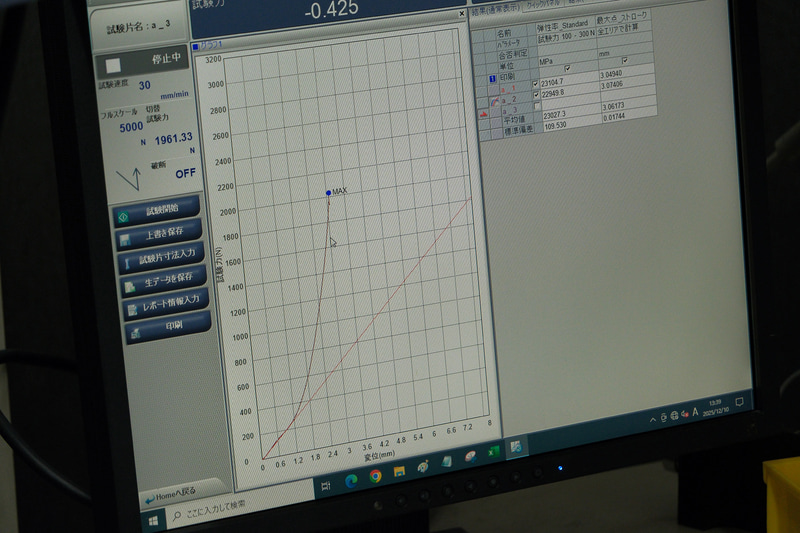The width and height of the screenshot is (800, 533).
Task: Click the 印刷 print button in left panel
Action: [x=168, y=328]
